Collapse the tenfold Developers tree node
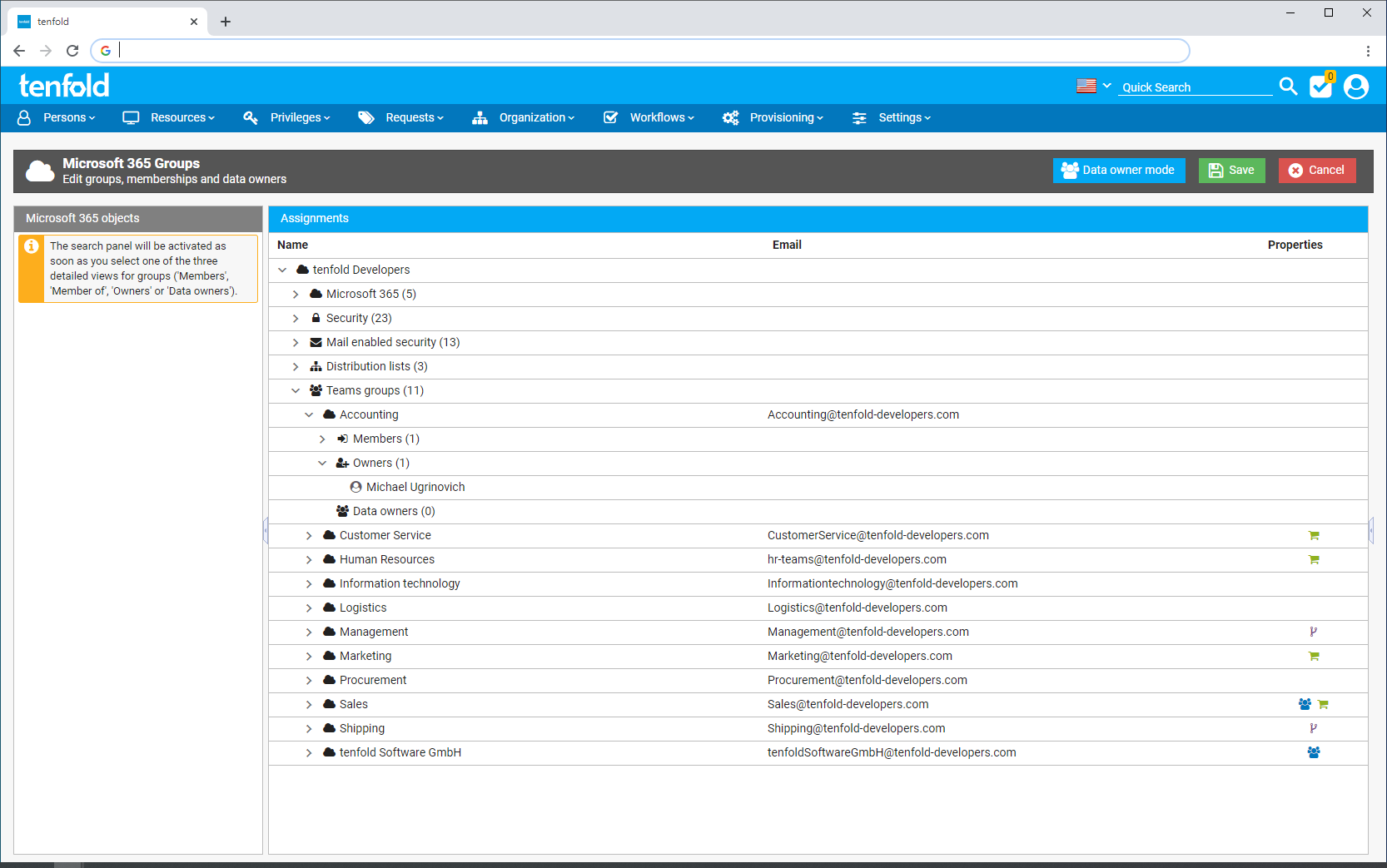Image resolution: width=1387 pixels, height=868 pixels. (282, 270)
